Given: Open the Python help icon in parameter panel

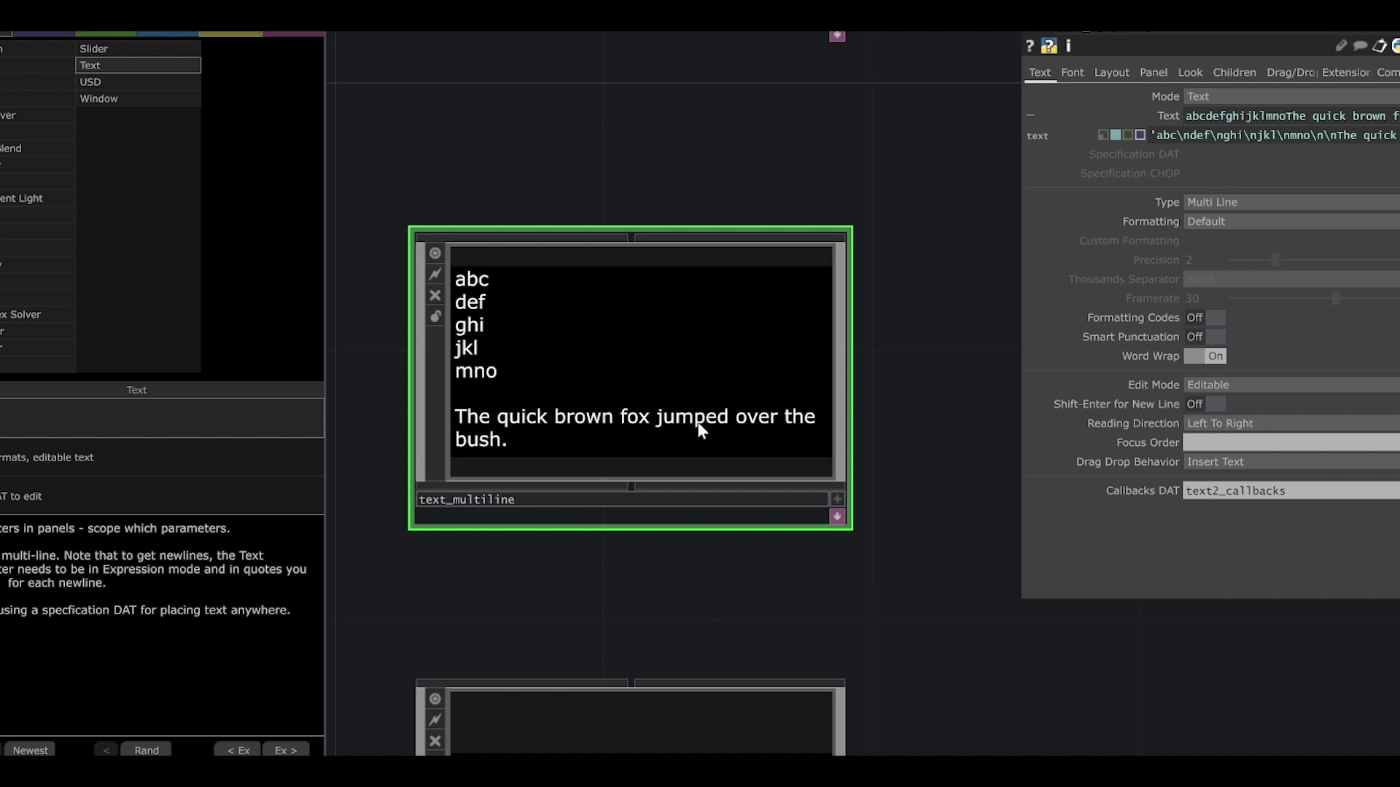Looking at the screenshot, I should 1049,46.
